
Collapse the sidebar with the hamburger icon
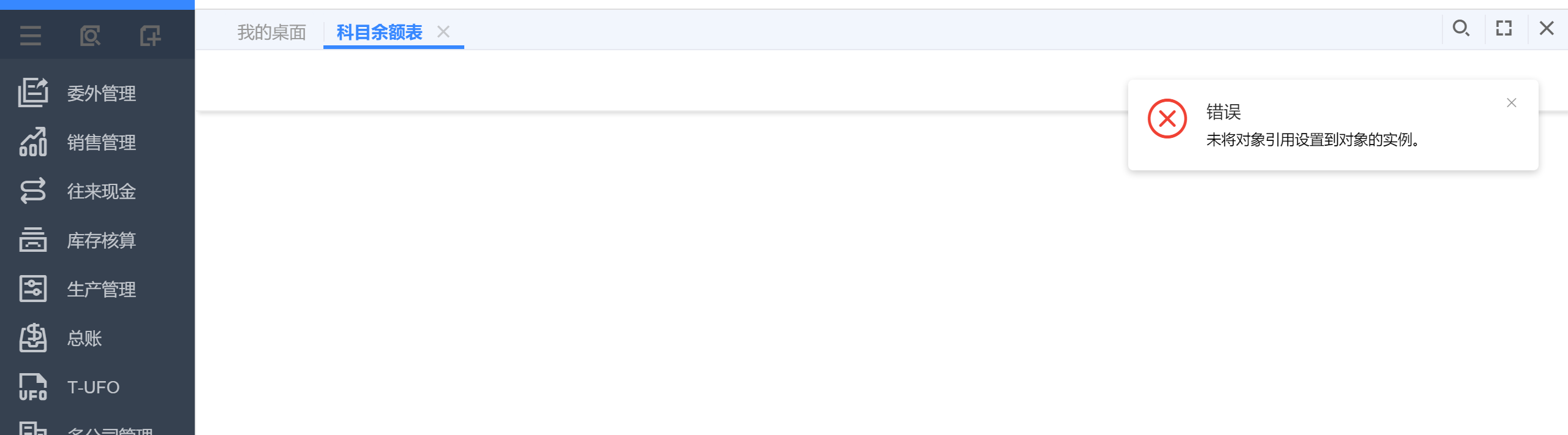point(30,36)
